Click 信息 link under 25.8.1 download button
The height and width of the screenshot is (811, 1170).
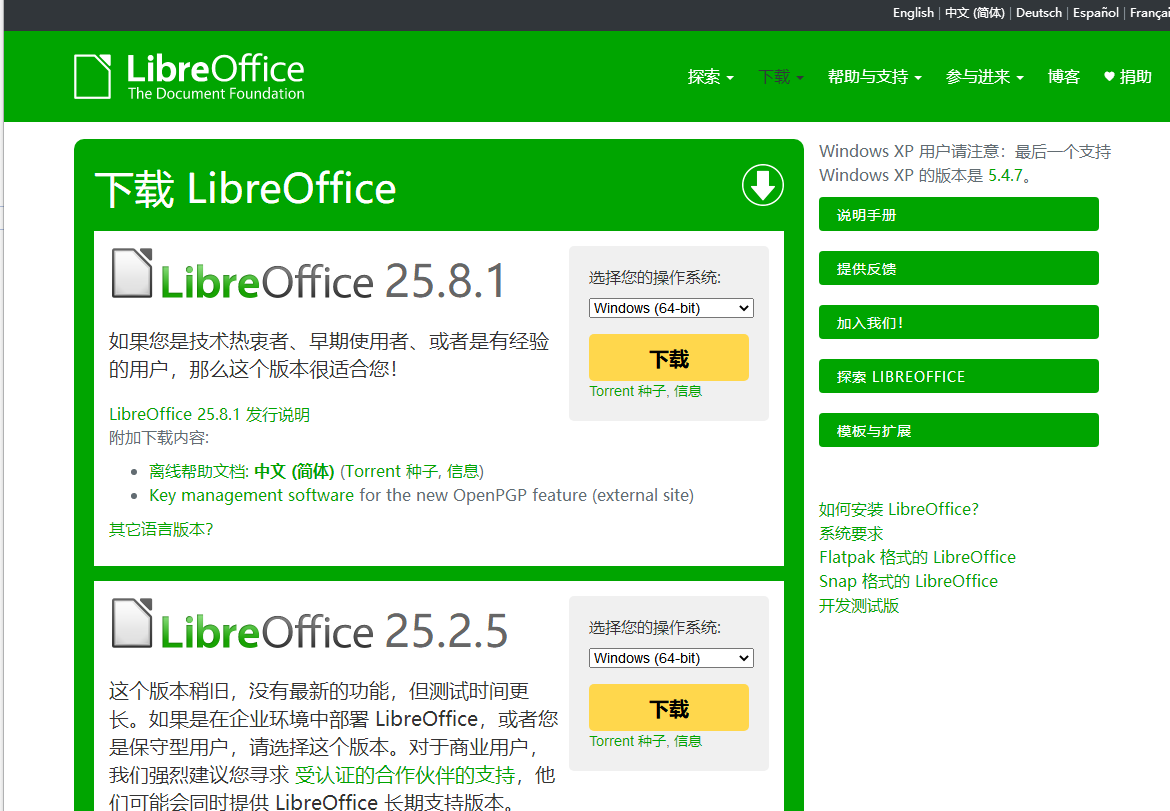point(687,391)
